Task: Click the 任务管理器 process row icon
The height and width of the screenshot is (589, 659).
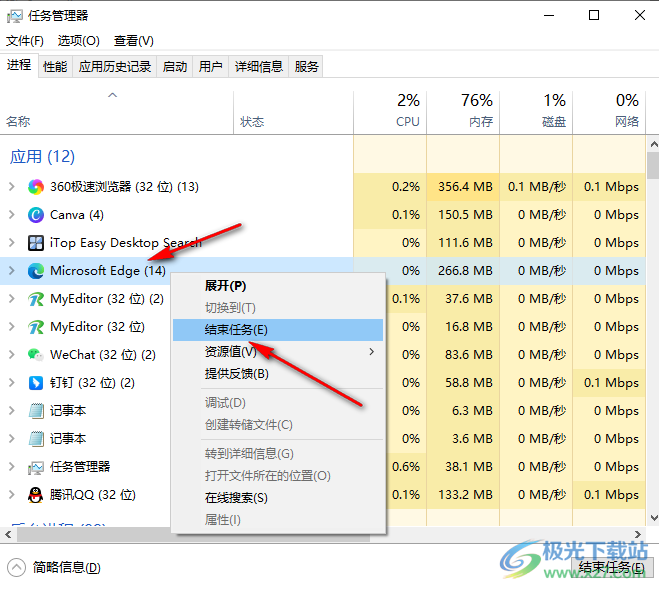Action: [36, 467]
